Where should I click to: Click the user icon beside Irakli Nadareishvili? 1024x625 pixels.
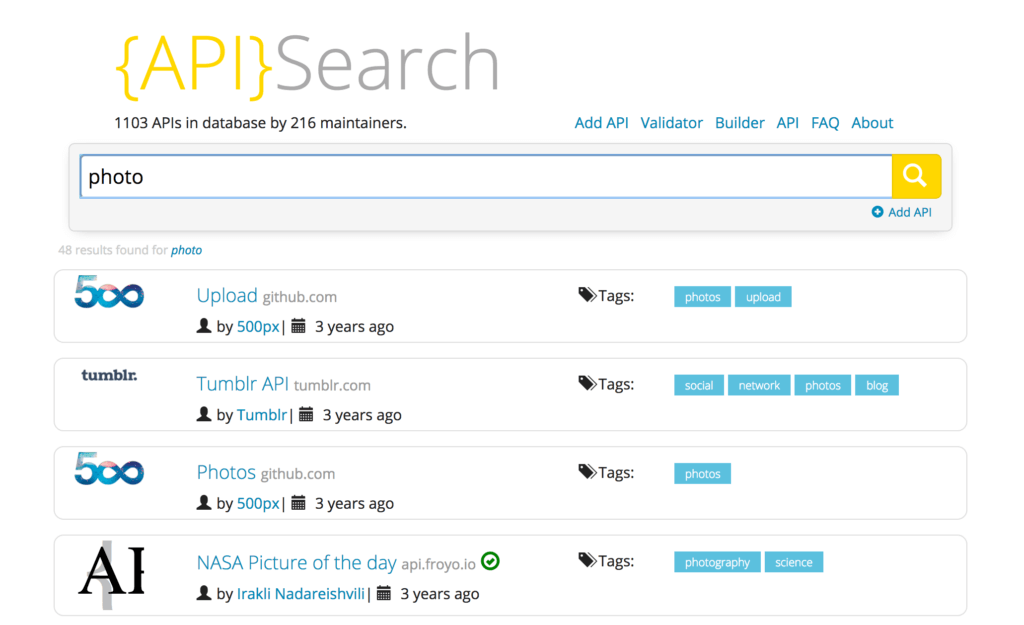coord(203,593)
